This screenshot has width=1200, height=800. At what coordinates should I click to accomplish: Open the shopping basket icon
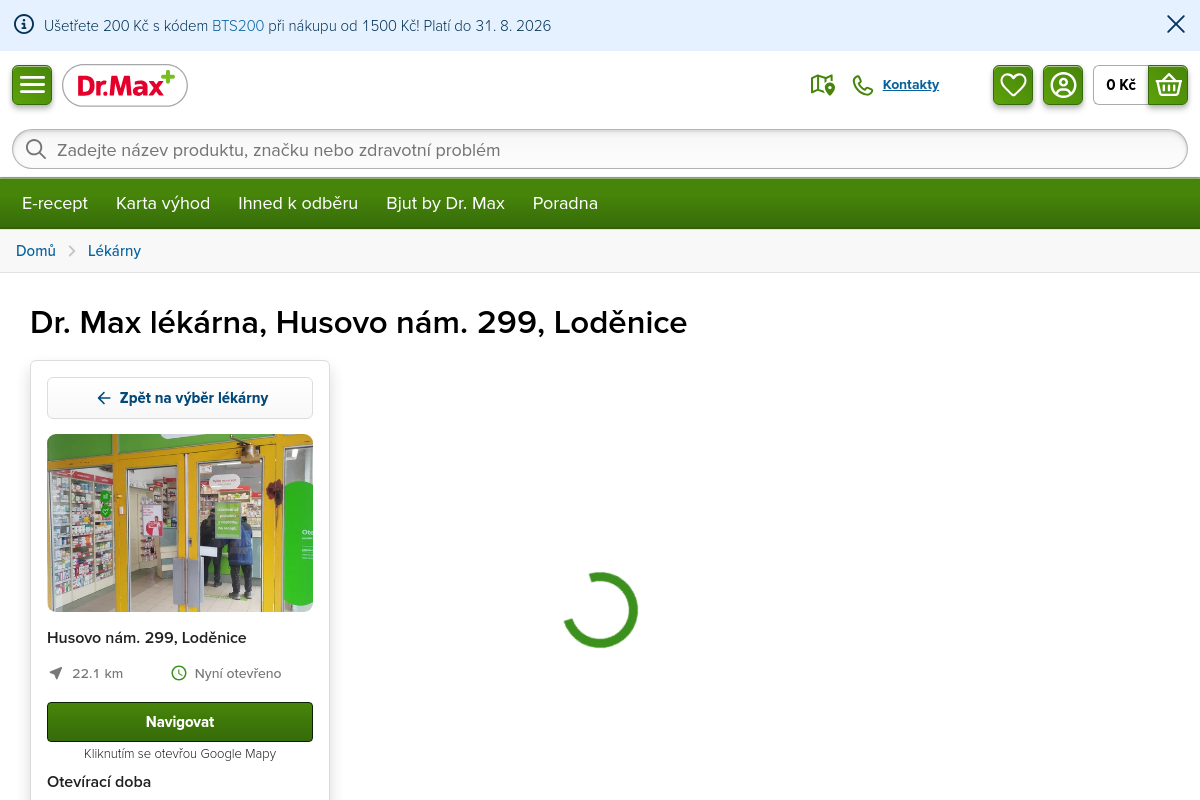click(1168, 85)
